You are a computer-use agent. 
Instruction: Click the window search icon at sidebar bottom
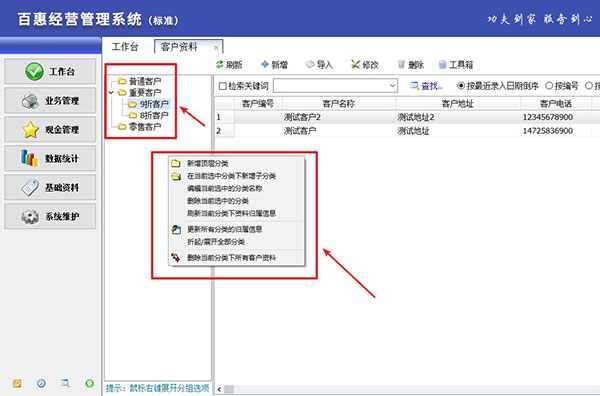coord(65,383)
